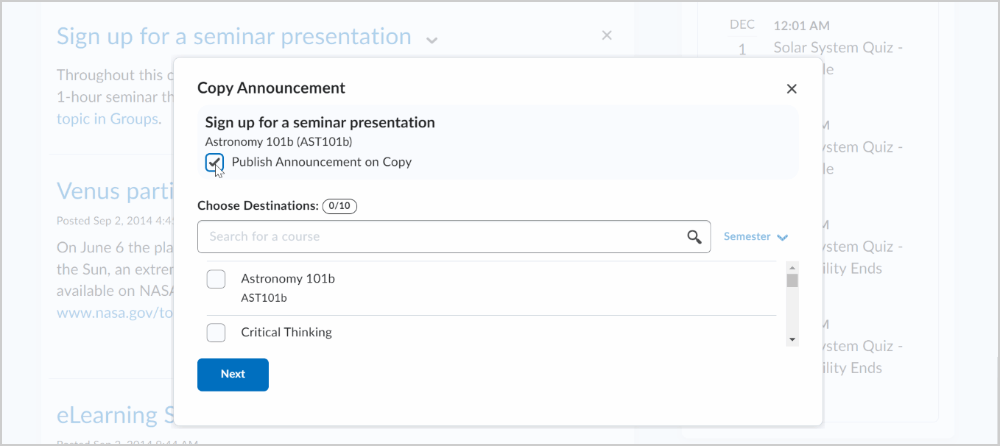Click the magnifier search icon in course search

694,237
